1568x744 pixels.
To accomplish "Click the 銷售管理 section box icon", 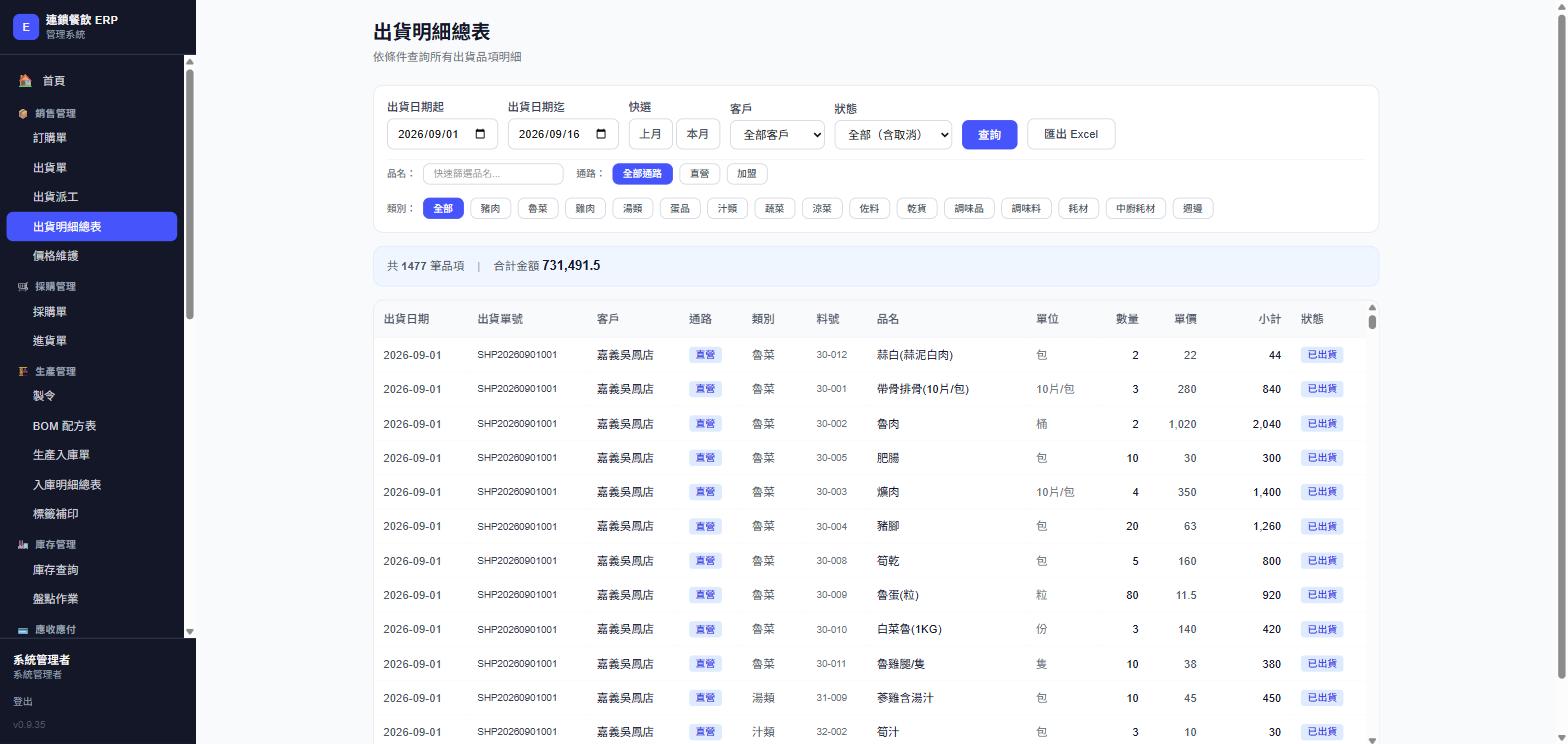I will pos(23,113).
